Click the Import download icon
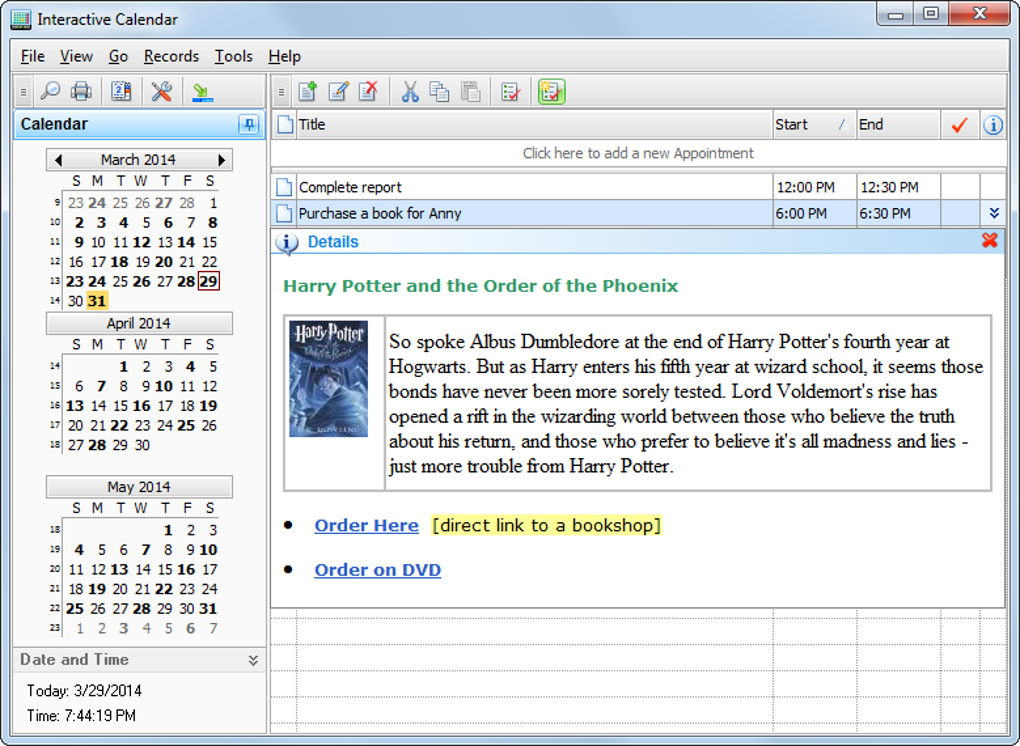Viewport: 1020px width, 746px height. 202,92
